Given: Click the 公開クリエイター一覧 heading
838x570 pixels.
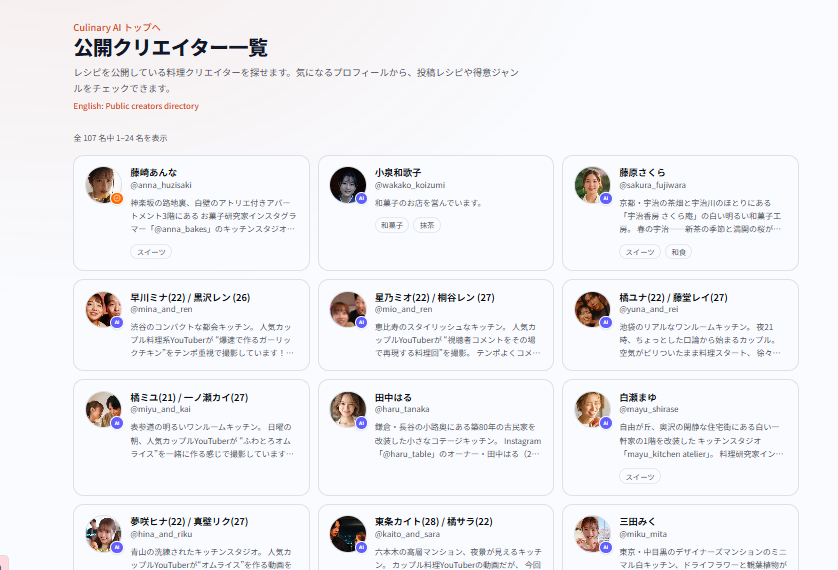Looking at the screenshot, I should (x=170, y=48).
